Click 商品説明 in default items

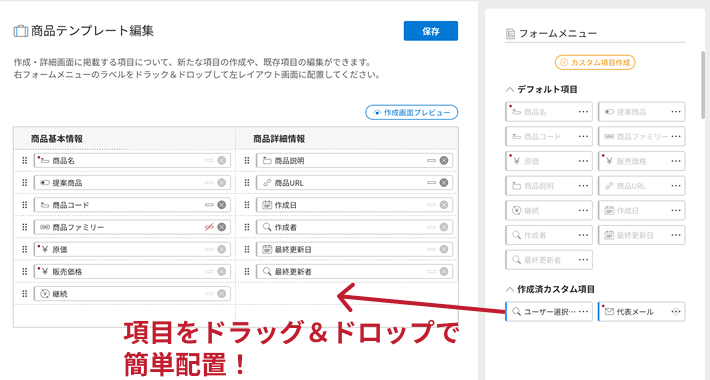(x=548, y=186)
